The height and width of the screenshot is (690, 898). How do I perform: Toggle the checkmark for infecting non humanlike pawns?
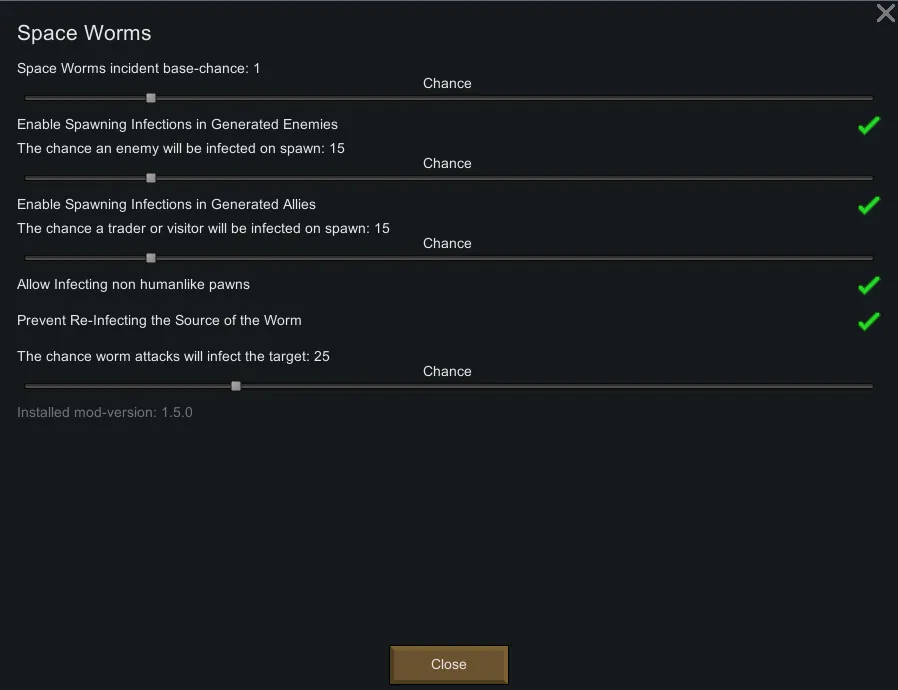[868, 286]
